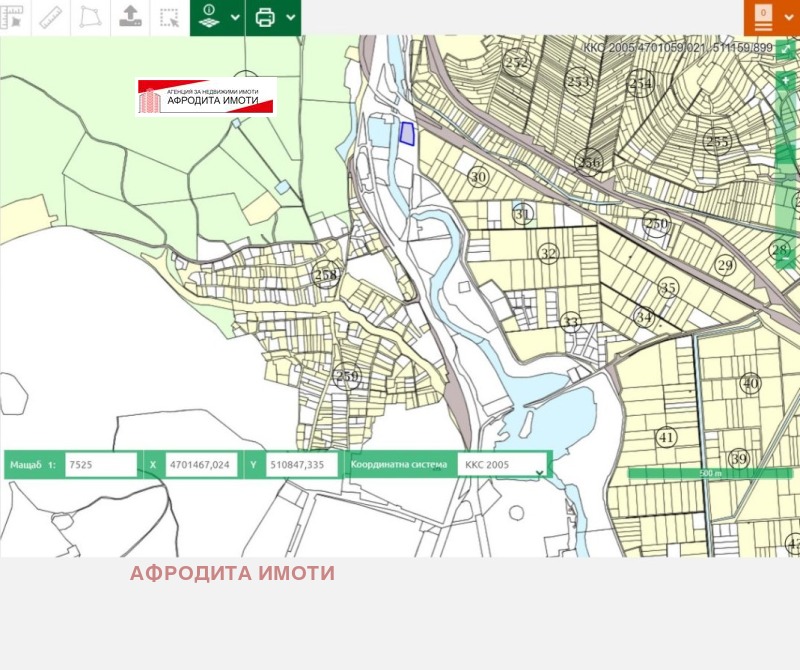Click the printer icon
The width and height of the screenshot is (800, 670).
tap(265, 17)
